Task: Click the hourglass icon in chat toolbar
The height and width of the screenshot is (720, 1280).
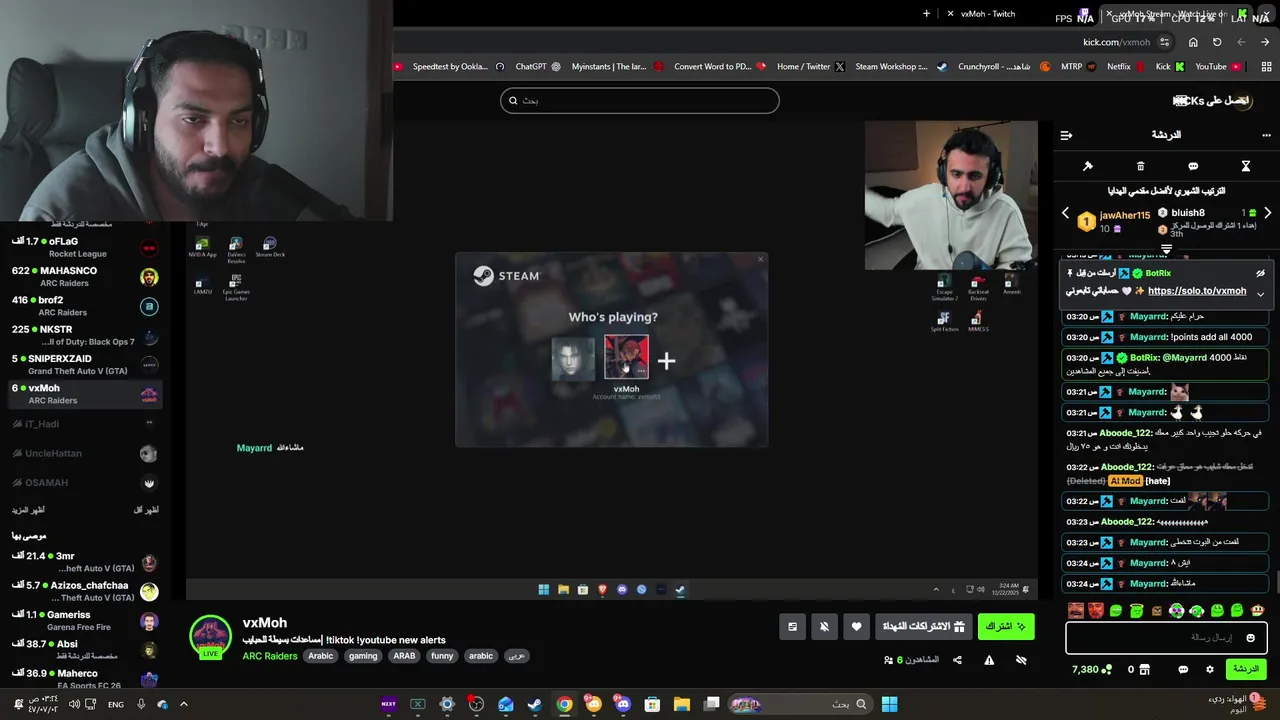Action: [1246, 166]
